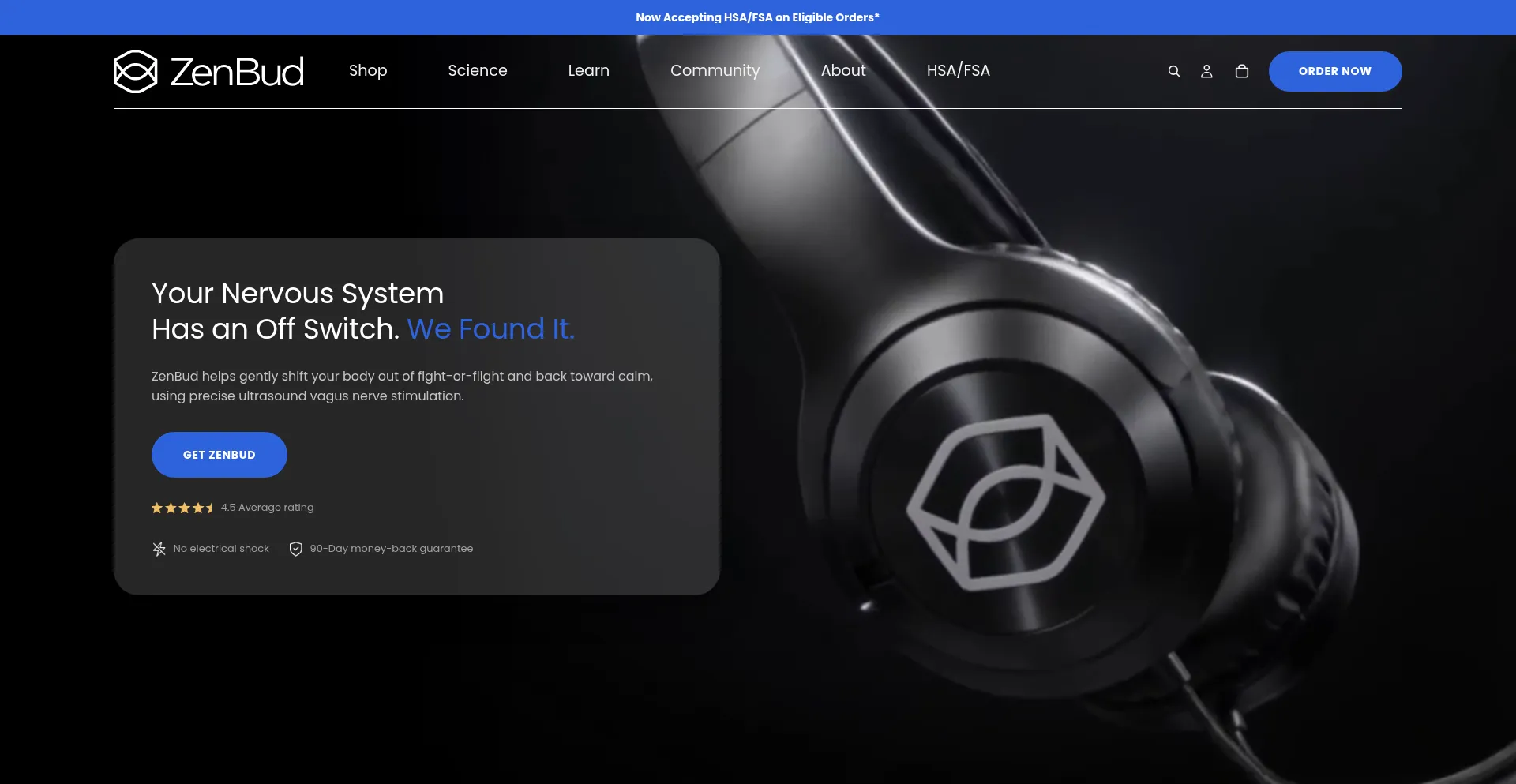Click the HSA/FSA announcement banner text
1516x784 pixels.
(758, 17)
